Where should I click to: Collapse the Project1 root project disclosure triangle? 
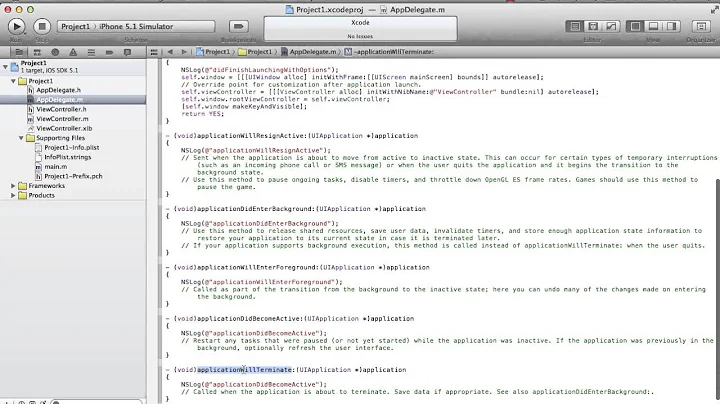pos(5,67)
